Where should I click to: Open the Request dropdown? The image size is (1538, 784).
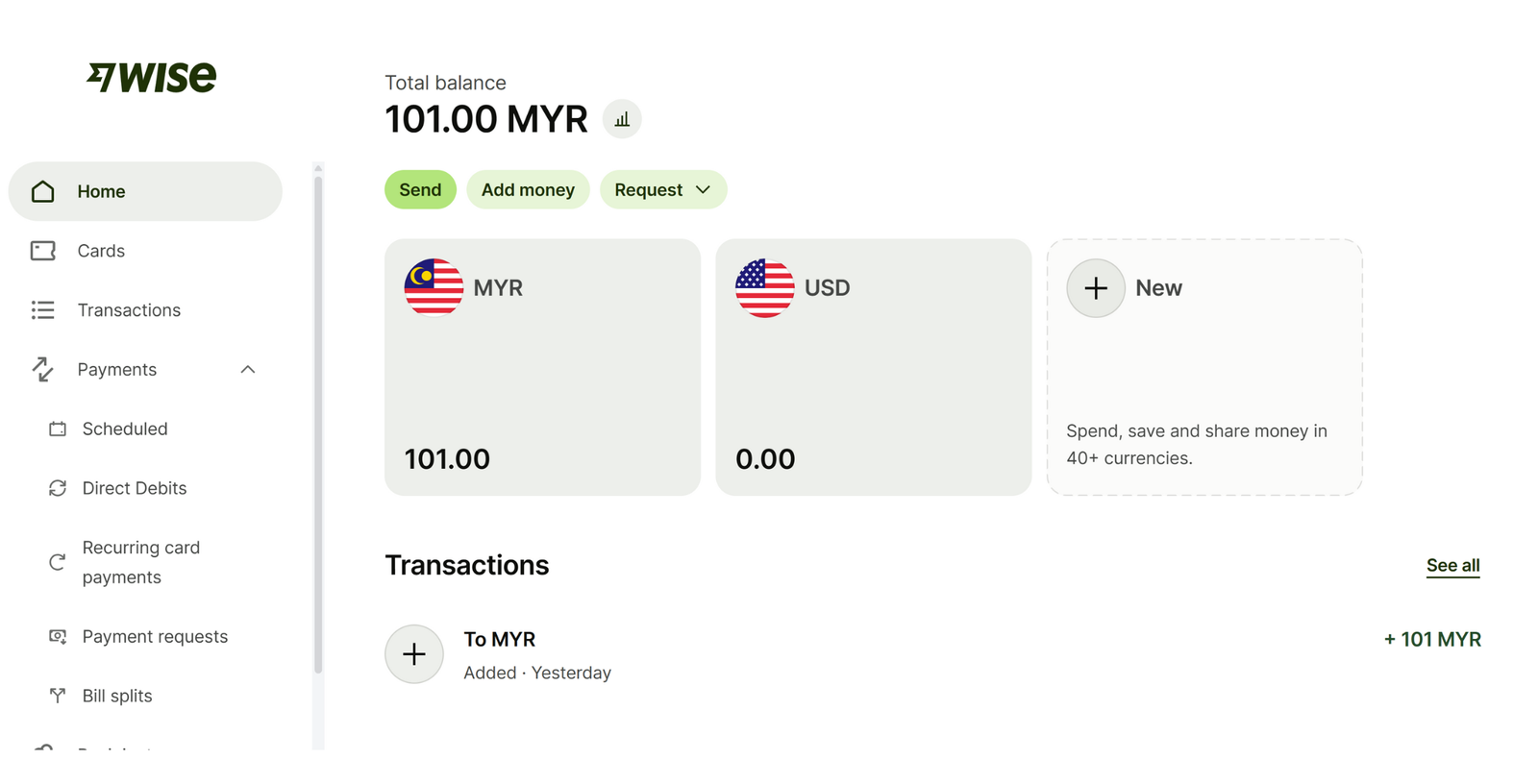point(662,190)
